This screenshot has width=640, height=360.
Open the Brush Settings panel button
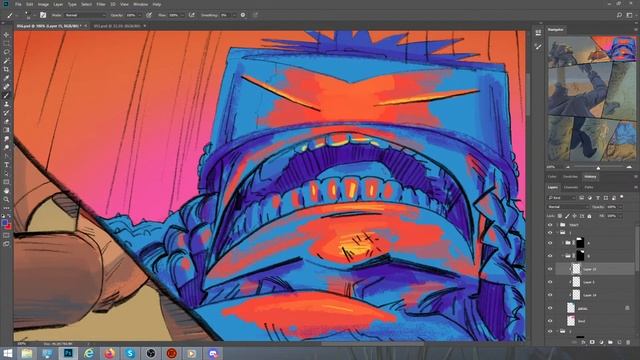pyautogui.click(x=43, y=15)
